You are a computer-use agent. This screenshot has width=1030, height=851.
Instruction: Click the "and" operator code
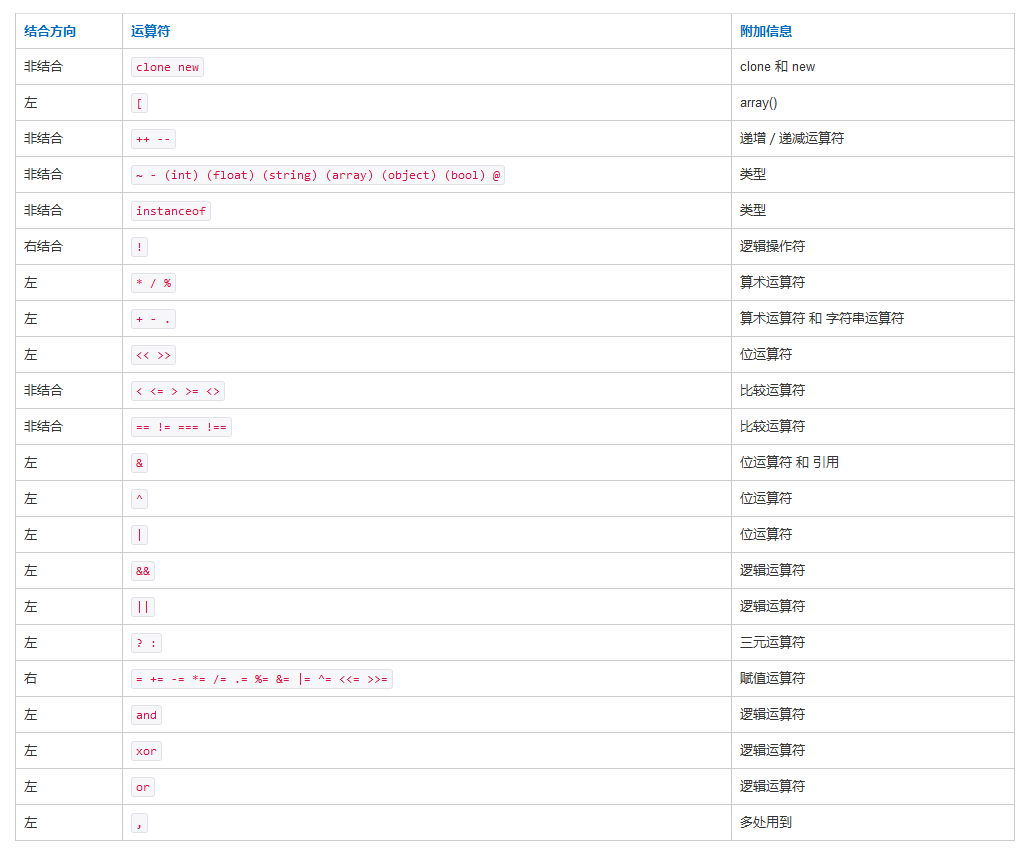point(146,715)
